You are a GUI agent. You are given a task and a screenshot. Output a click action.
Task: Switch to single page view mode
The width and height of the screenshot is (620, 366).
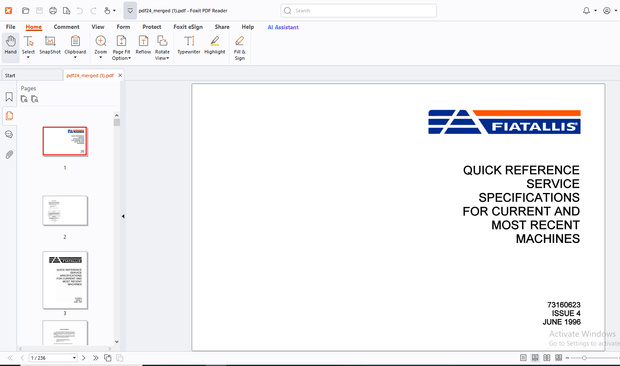click(523, 358)
